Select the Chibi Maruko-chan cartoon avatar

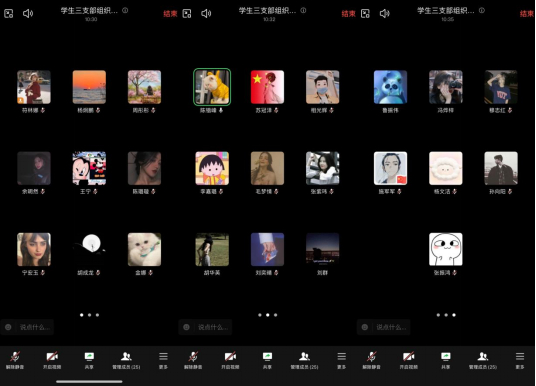pyautogui.click(x=212, y=168)
